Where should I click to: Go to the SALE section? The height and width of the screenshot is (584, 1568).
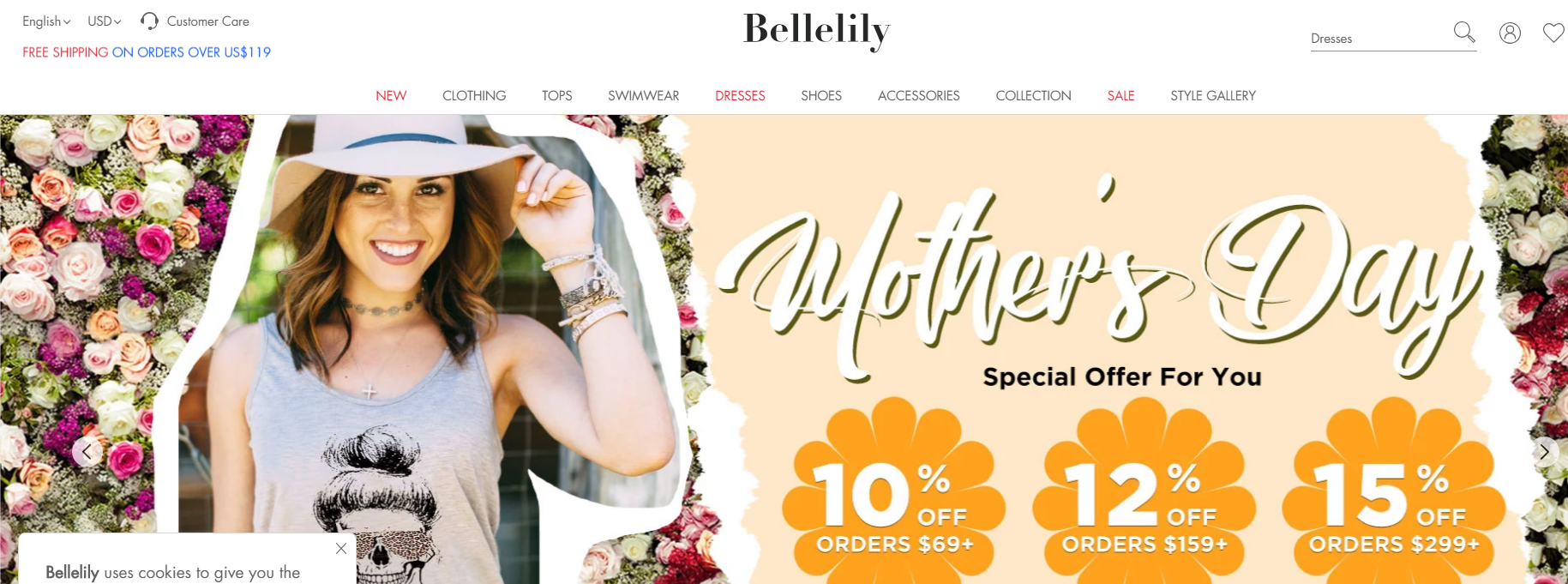[1120, 95]
